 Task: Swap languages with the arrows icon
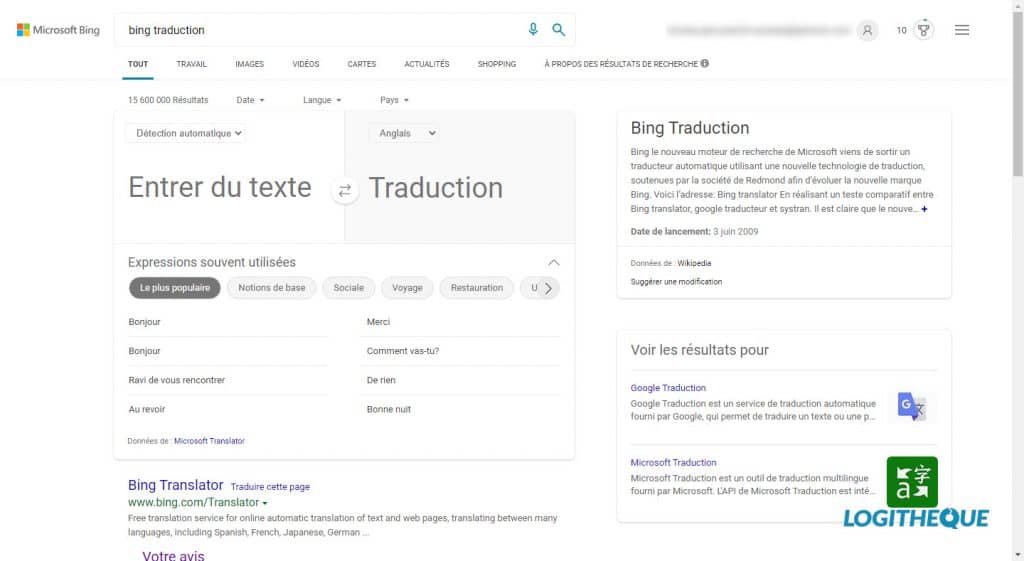point(345,190)
